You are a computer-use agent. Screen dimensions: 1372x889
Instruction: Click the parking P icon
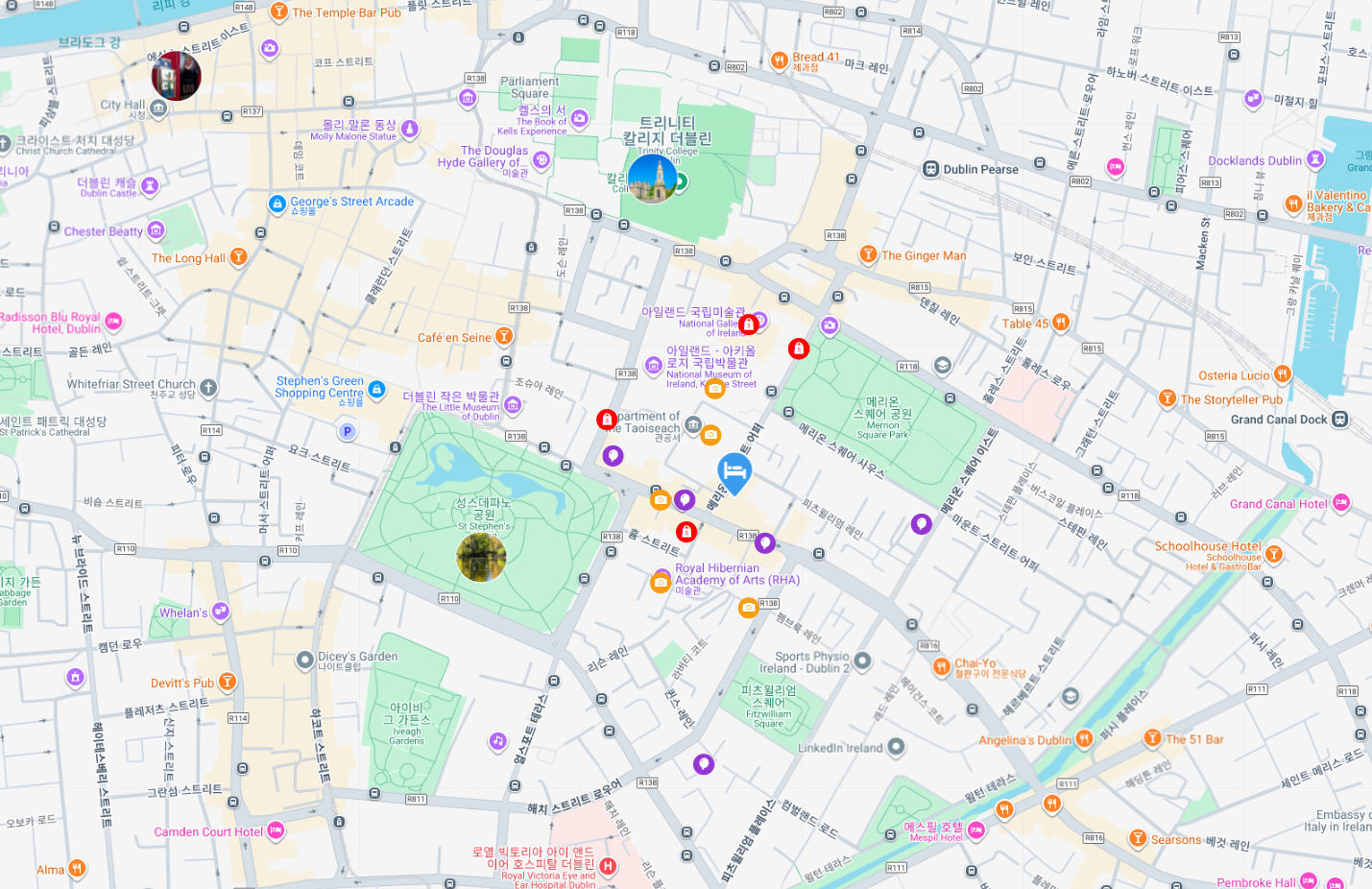pyautogui.click(x=348, y=432)
